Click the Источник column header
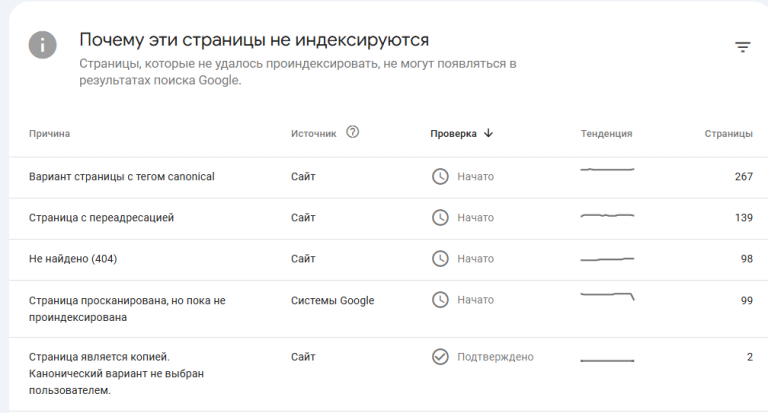The height and width of the screenshot is (413, 768). click(314, 133)
